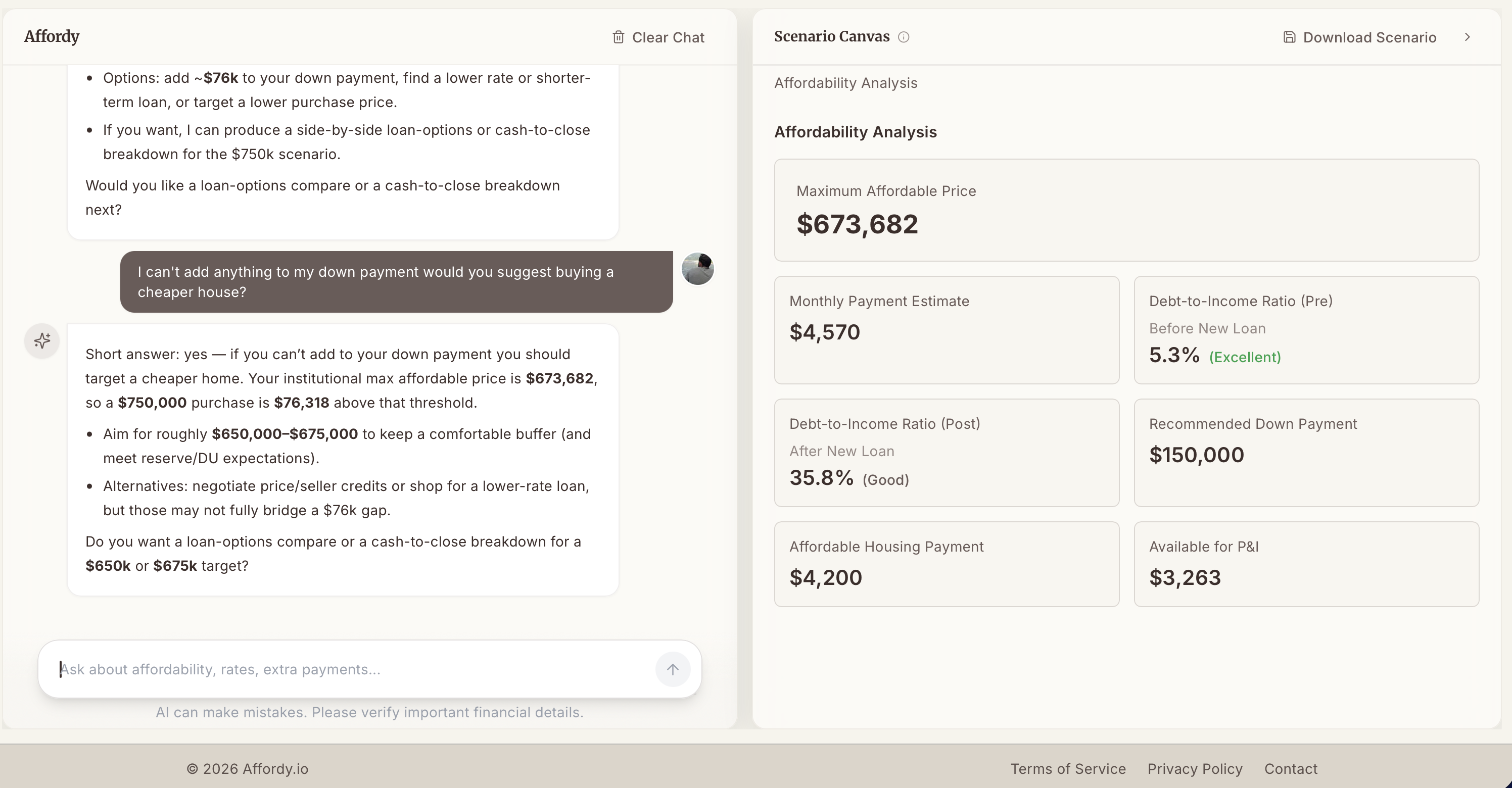Select the Maximum Affordable Price card
The width and height of the screenshot is (1512, 788).
point(1125,210)
